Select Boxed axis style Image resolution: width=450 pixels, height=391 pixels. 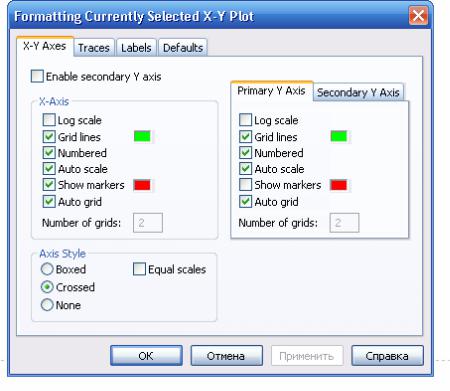coord(47,269)
